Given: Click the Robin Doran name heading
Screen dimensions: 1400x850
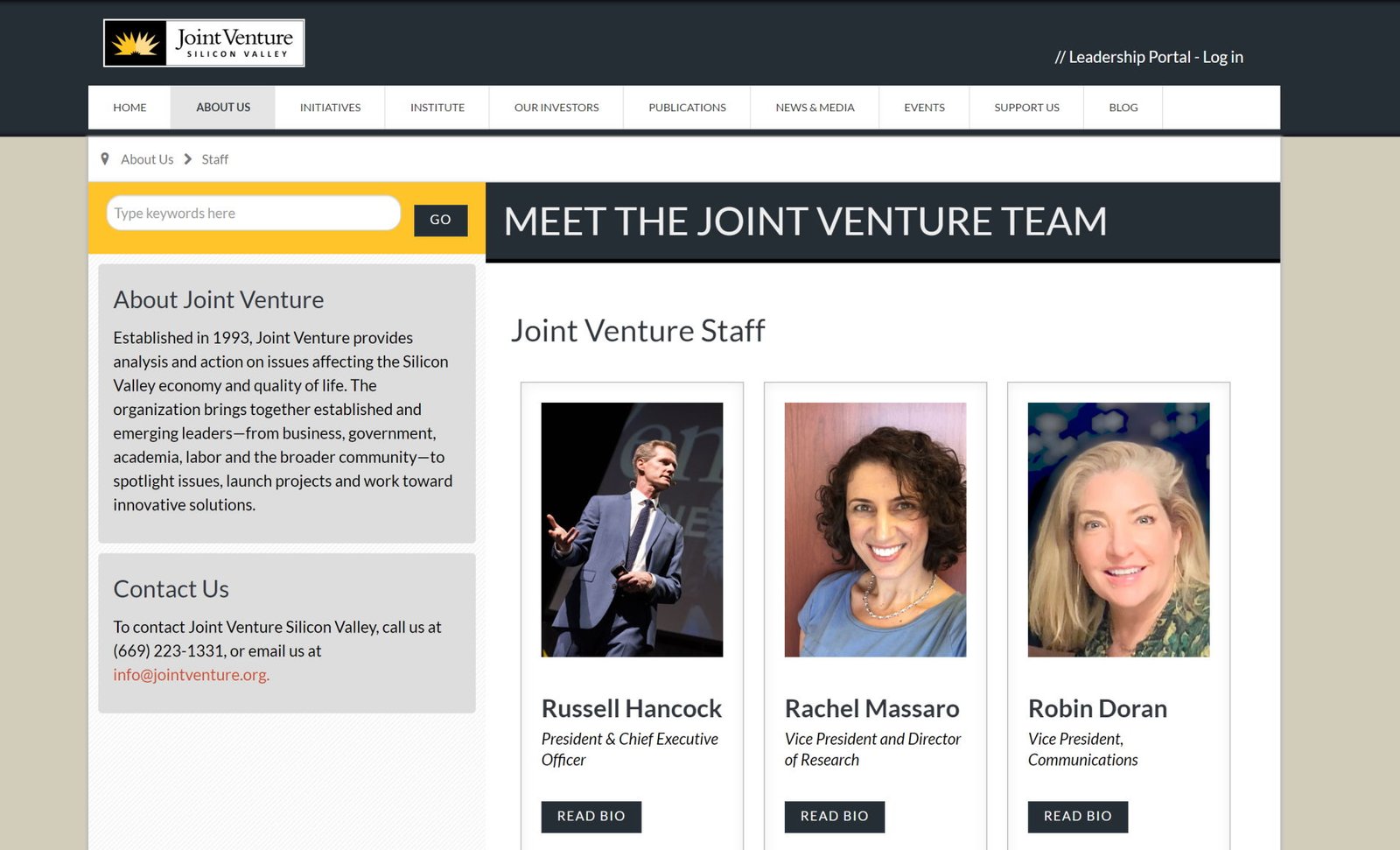Looking at the screenshot, I should pos(1098,708).
